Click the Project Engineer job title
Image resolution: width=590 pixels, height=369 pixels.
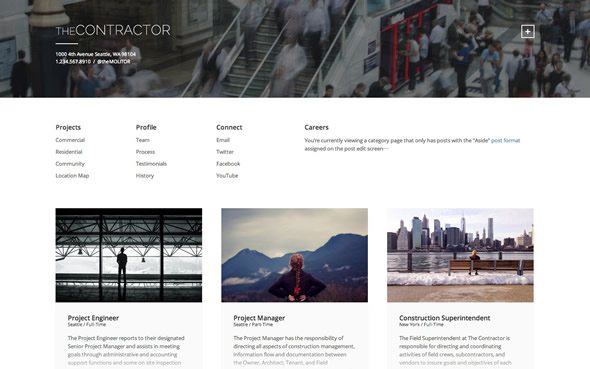pyautogui.click(x=93, y=318)
